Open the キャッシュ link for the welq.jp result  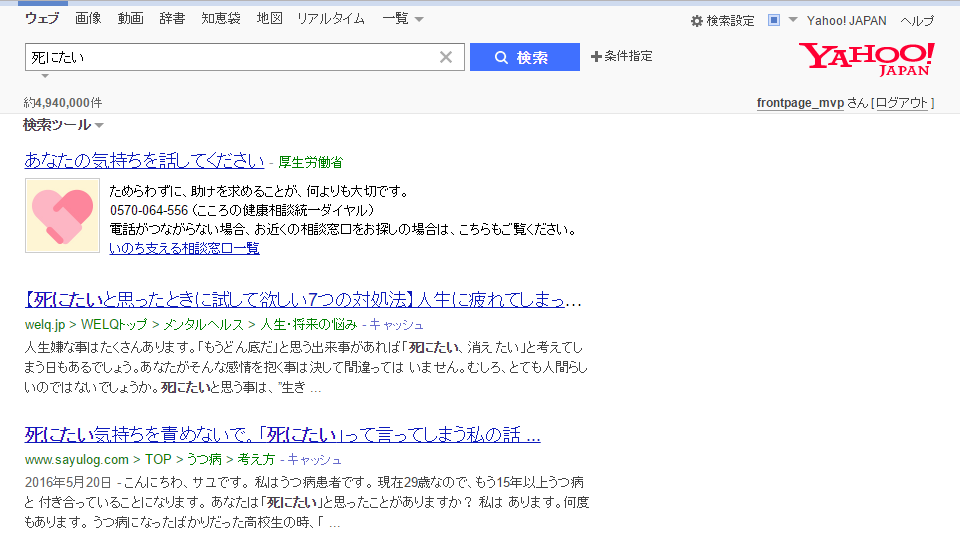[x=396, y=324]
